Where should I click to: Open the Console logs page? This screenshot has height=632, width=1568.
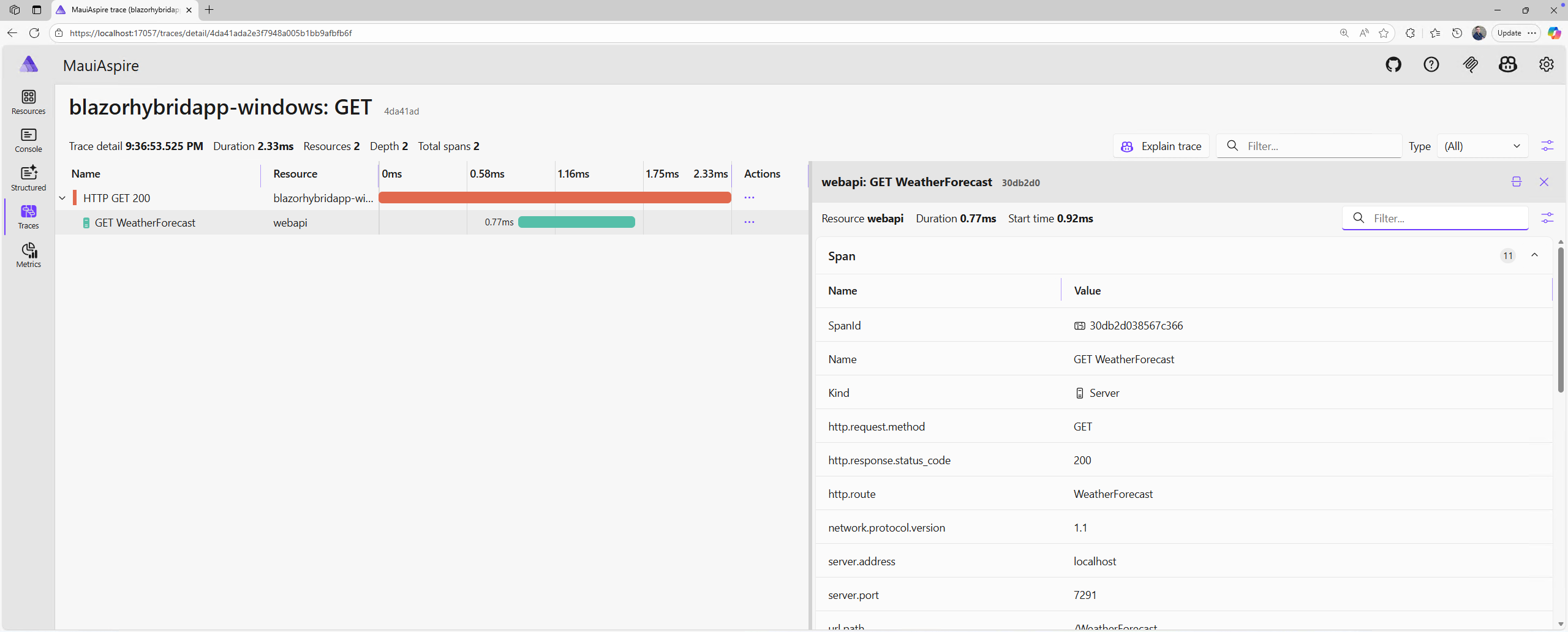click(x=28, y=140)
